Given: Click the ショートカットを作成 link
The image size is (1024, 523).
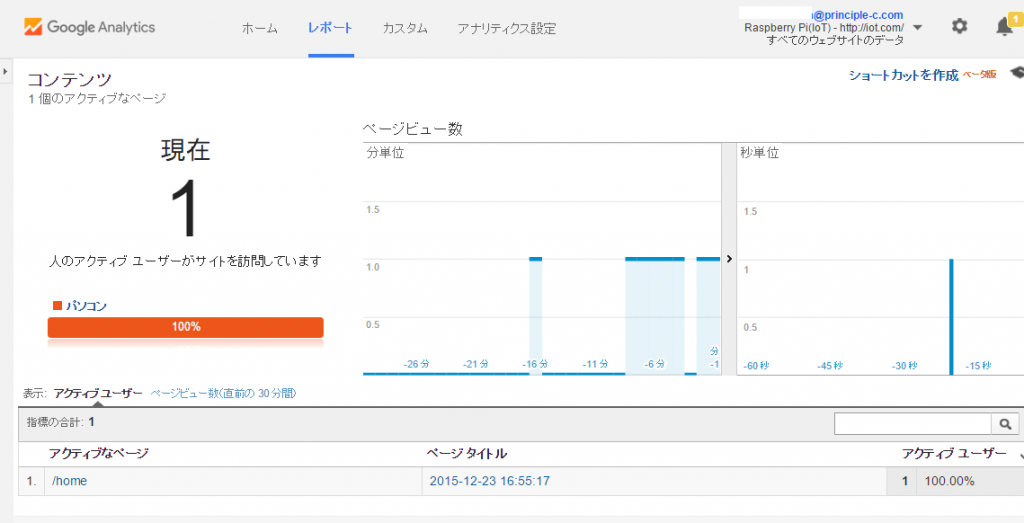Looking at the screenshot, I should point(903,75).
